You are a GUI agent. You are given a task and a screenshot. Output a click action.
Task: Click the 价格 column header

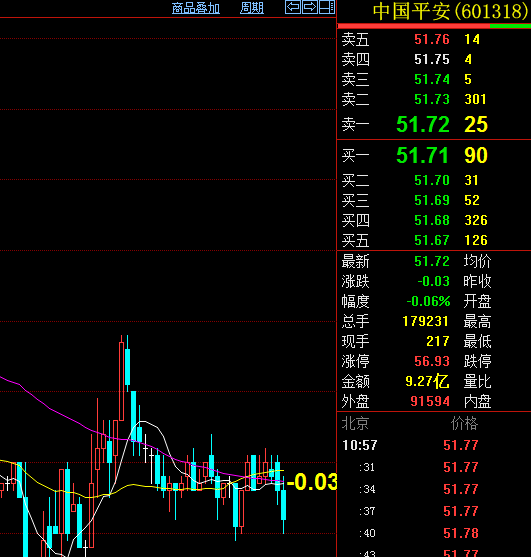(x=464, y=423)
